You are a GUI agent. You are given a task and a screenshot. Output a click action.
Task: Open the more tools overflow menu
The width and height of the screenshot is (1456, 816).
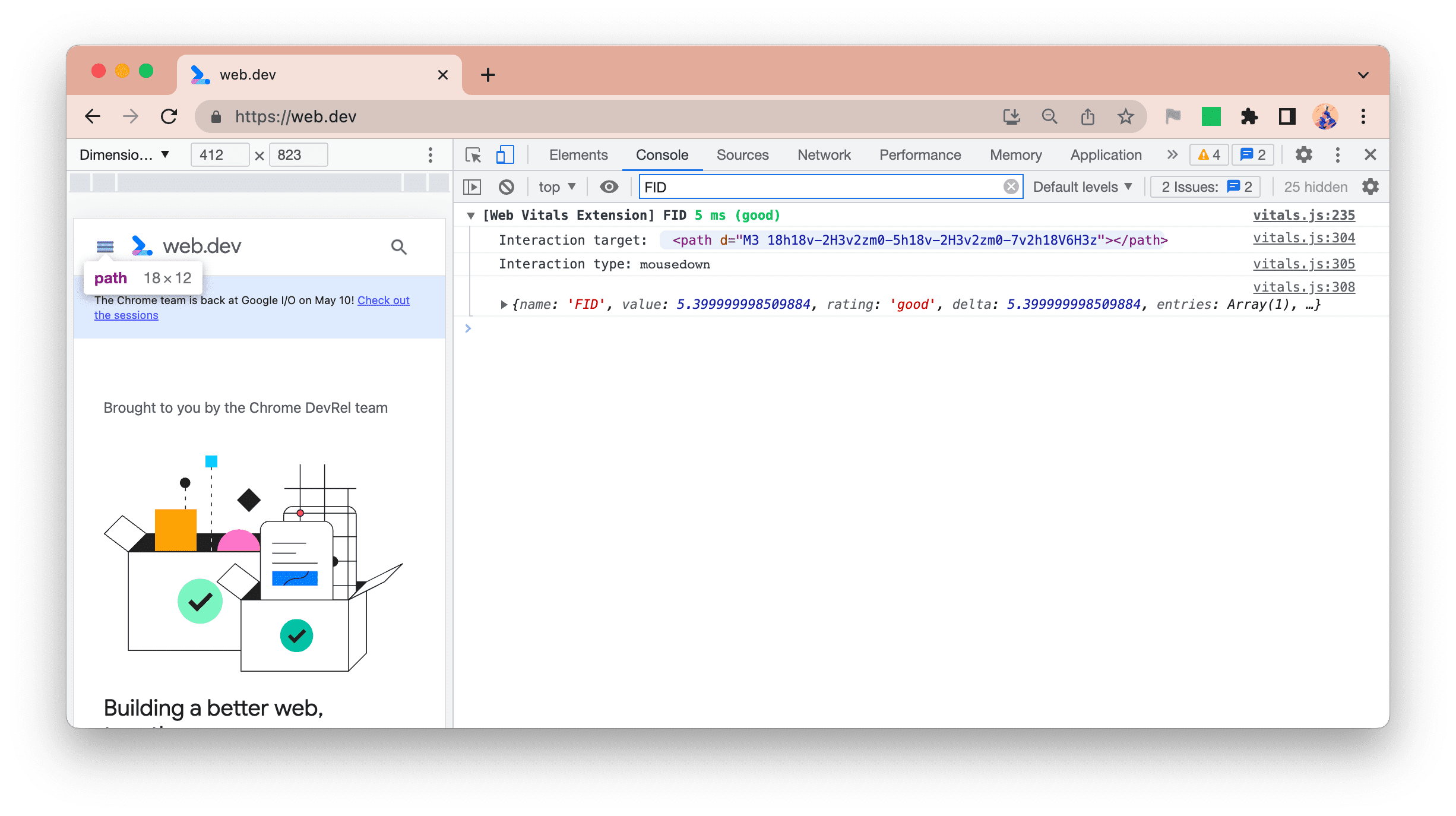1171,154
